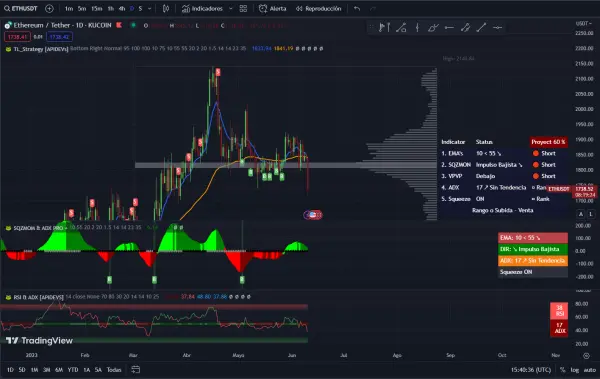Select the trend angle drawing tool
600x379 pixels.
click(x=401, y=27)
